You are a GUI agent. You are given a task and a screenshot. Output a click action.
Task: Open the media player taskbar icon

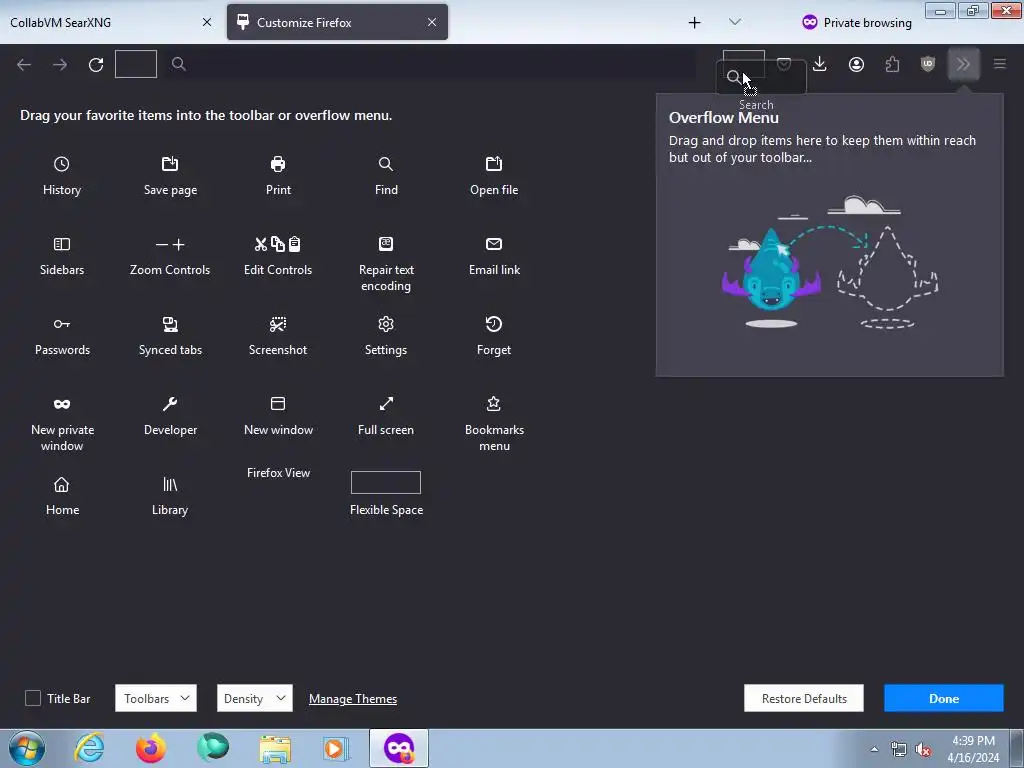[336, 748]
